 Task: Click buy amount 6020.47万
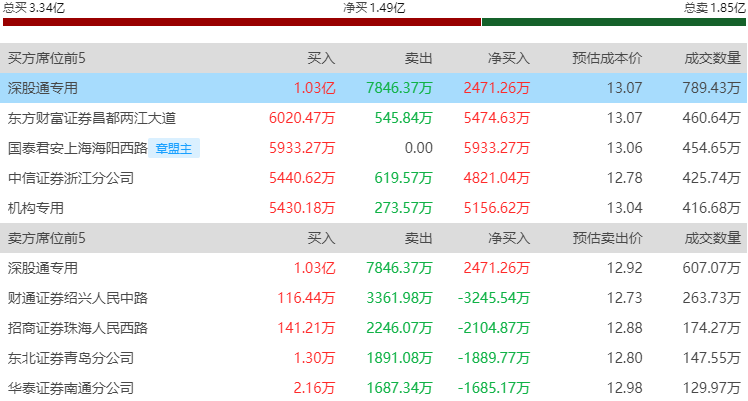[x=302, y=118]
